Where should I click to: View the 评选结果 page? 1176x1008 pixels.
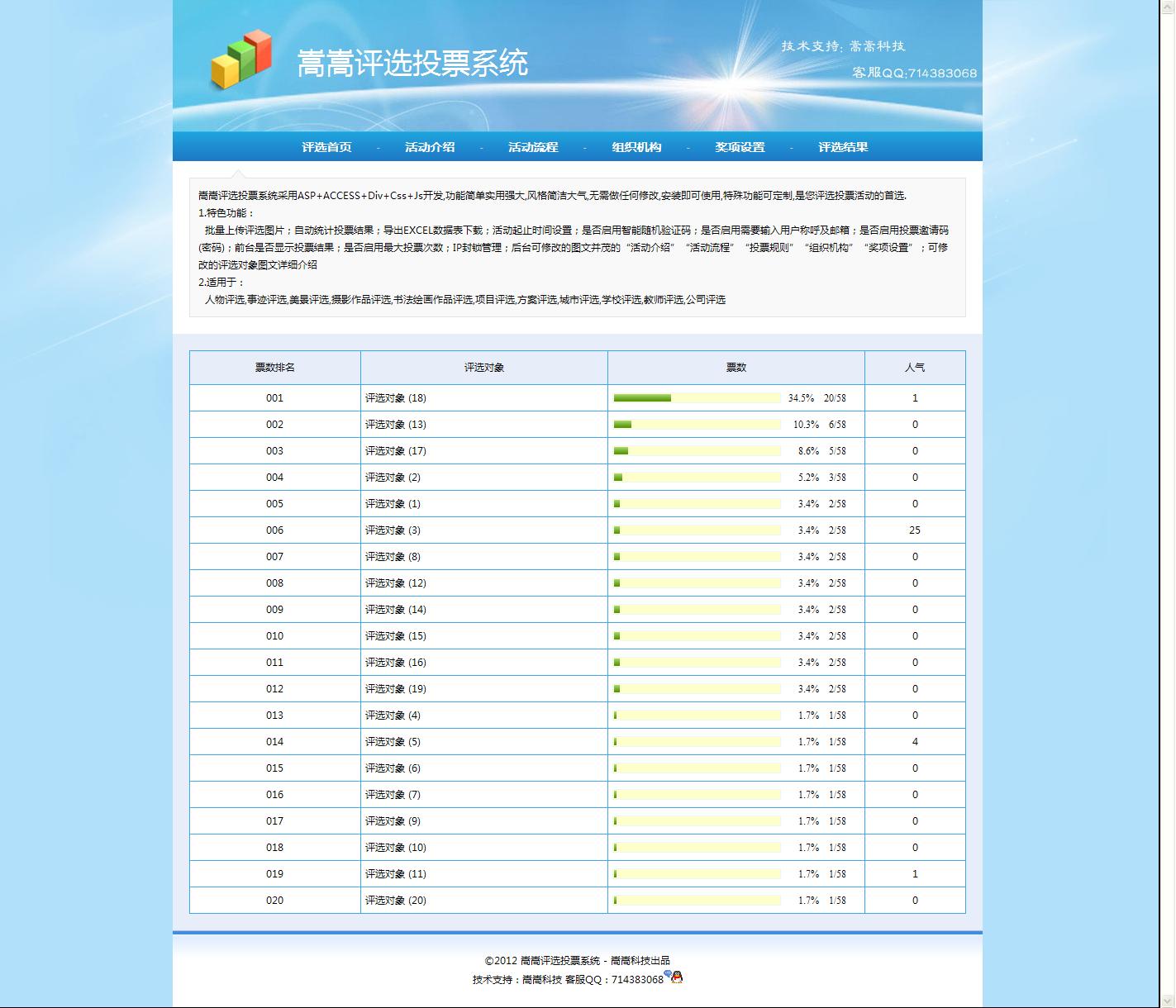(x=843, y=147)
